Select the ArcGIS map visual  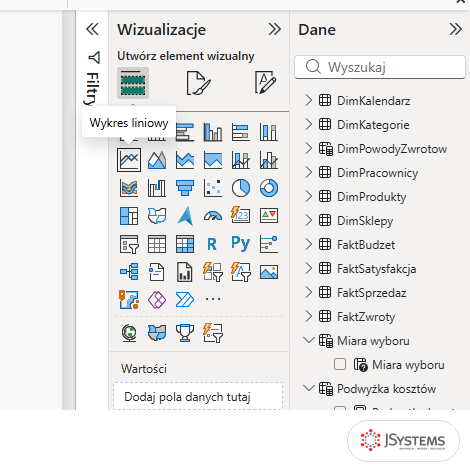(129, 299)
